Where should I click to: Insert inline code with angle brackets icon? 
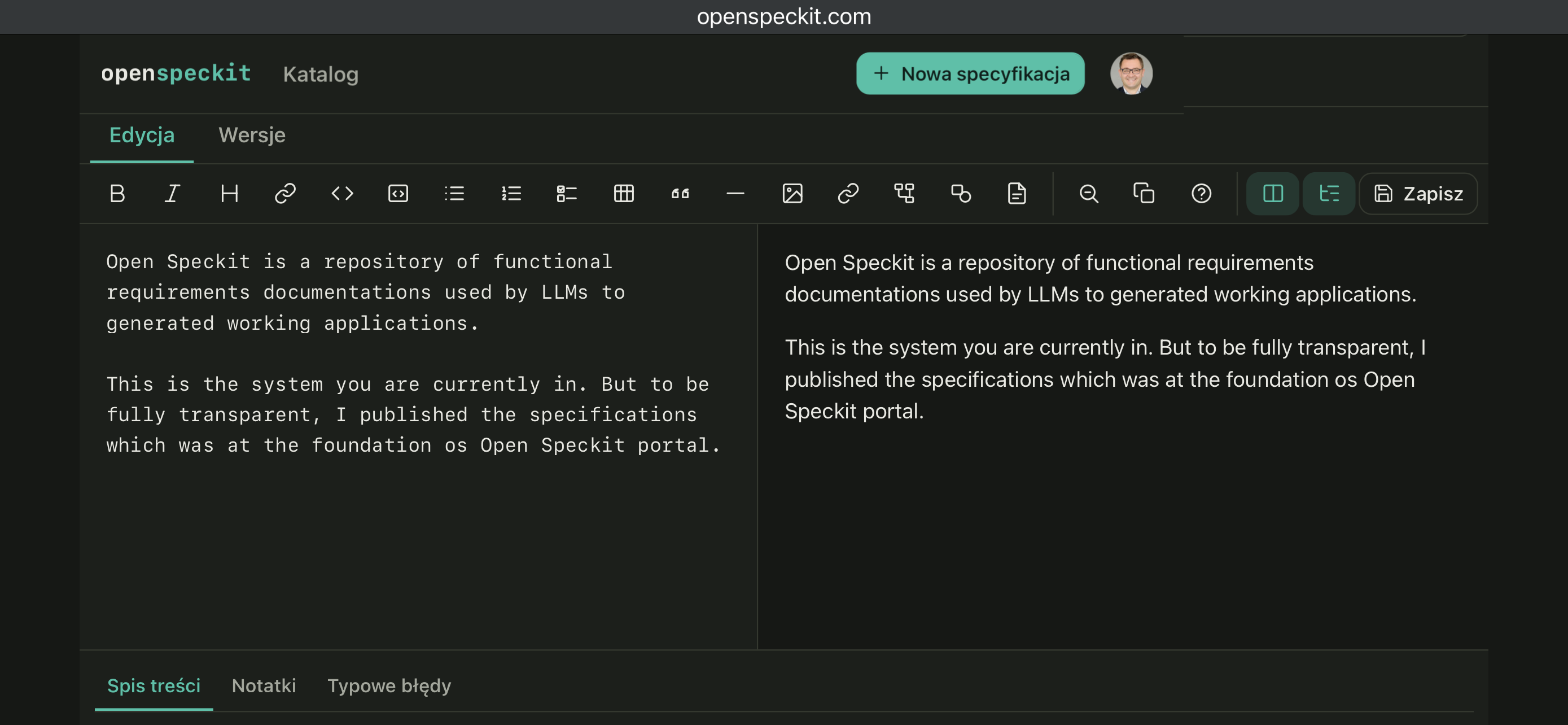click(342, 194)
